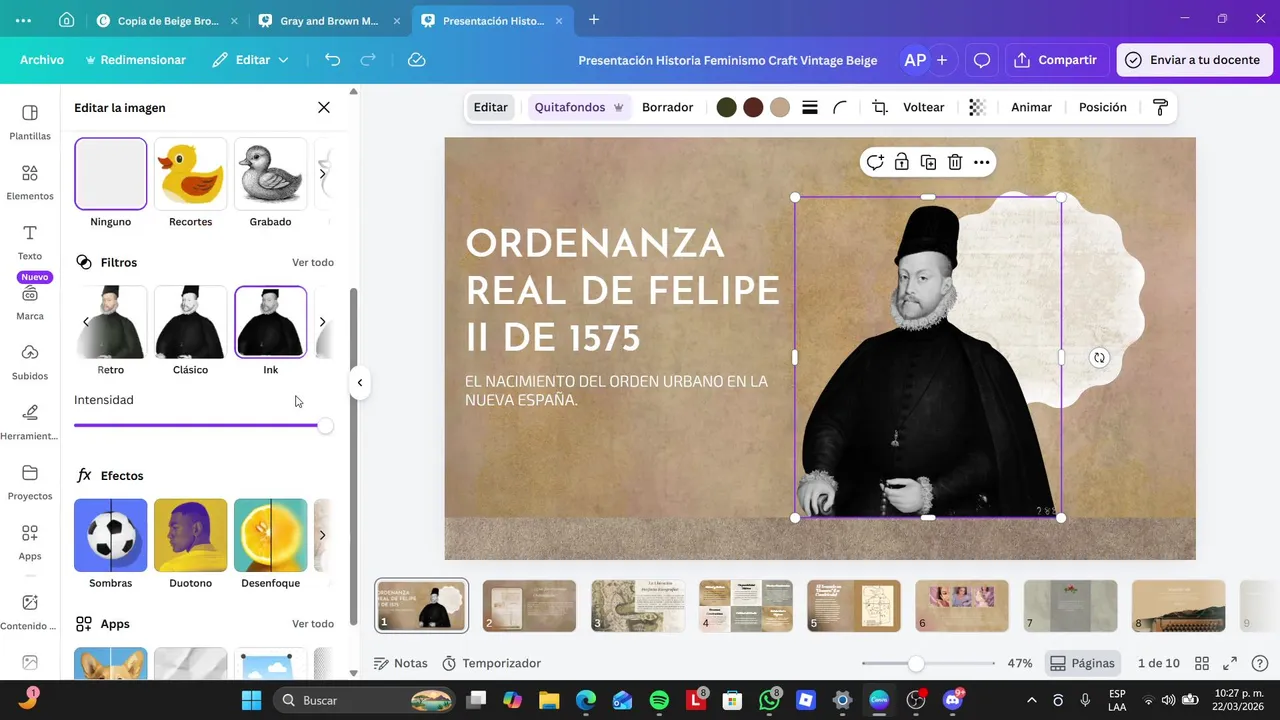This screenshot has height=720, width=1280.
Task: Show more magic style options arrow
Action: (x=322, y=174)
